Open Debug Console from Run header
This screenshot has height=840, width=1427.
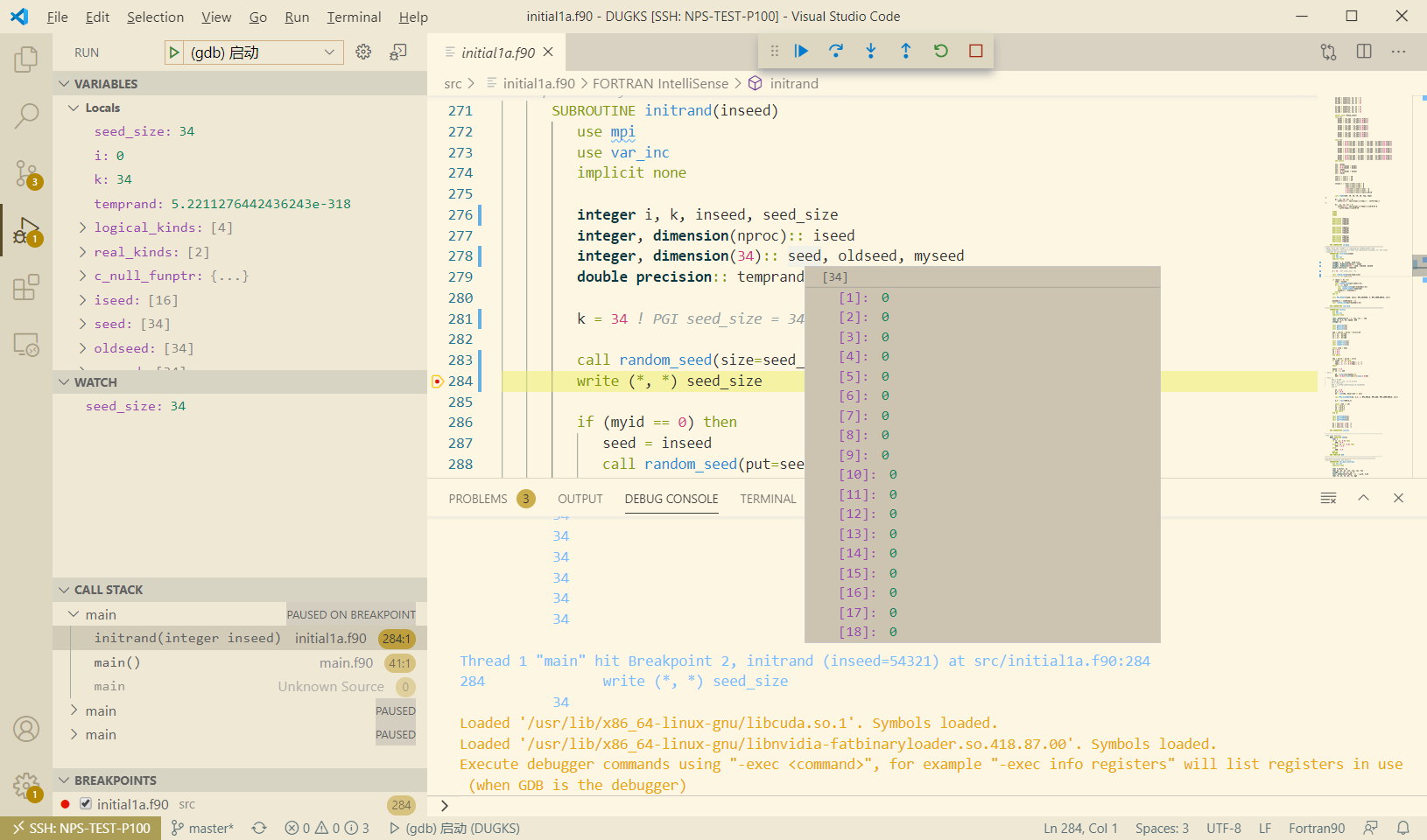(398, 52)
